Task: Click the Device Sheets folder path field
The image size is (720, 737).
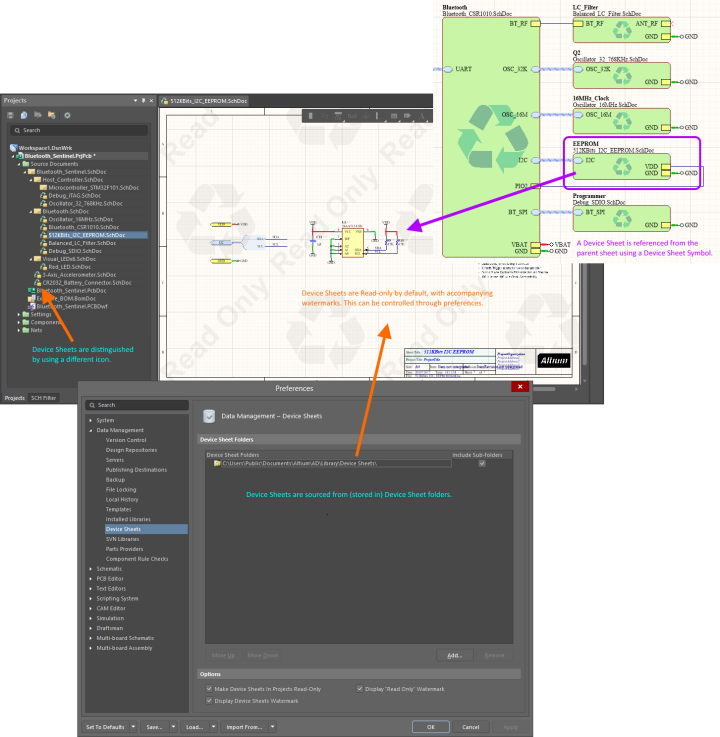Action: [x=336, y=463]
